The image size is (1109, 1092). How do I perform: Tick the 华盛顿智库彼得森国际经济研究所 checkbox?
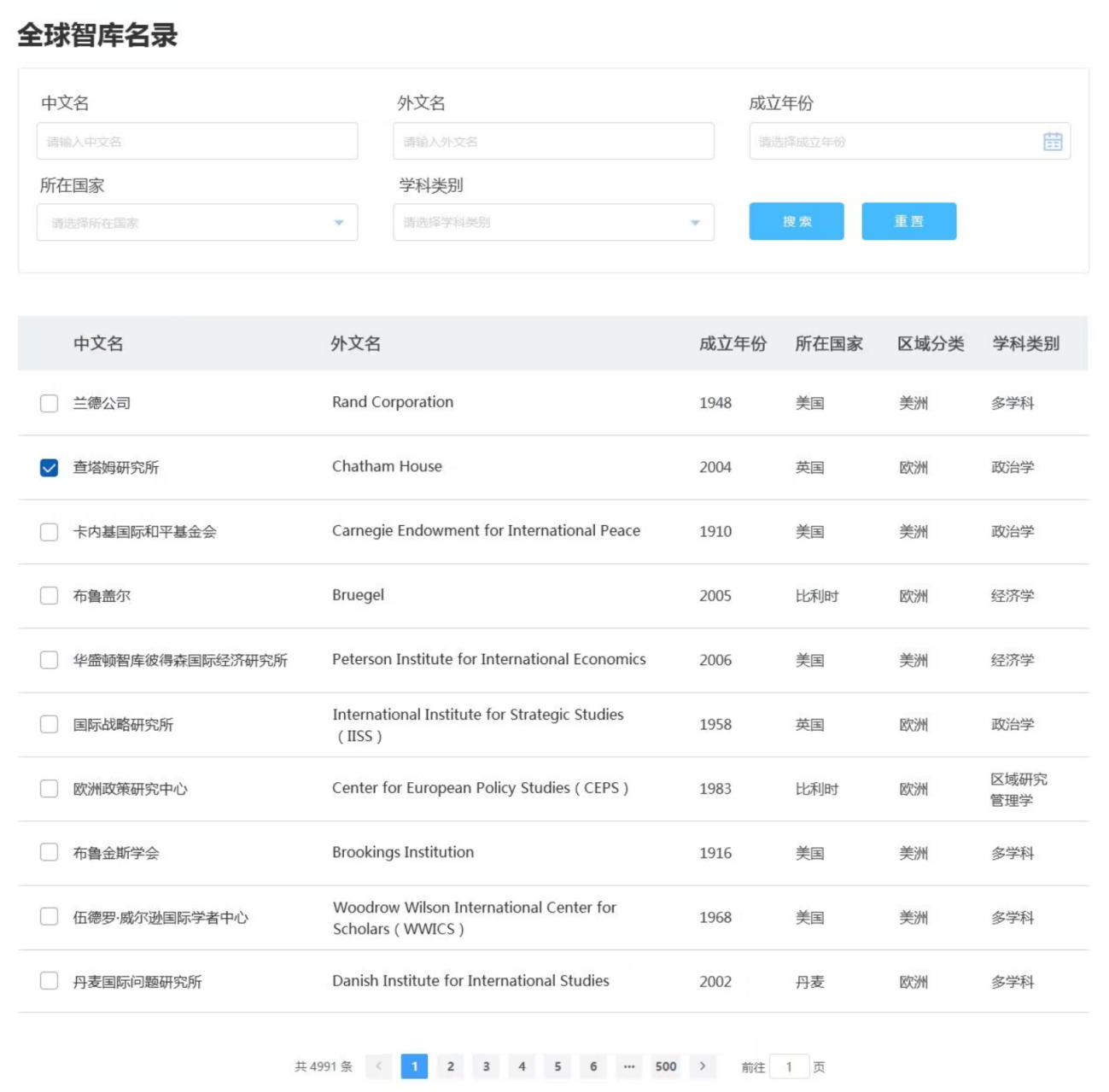(x=49, y=660)
